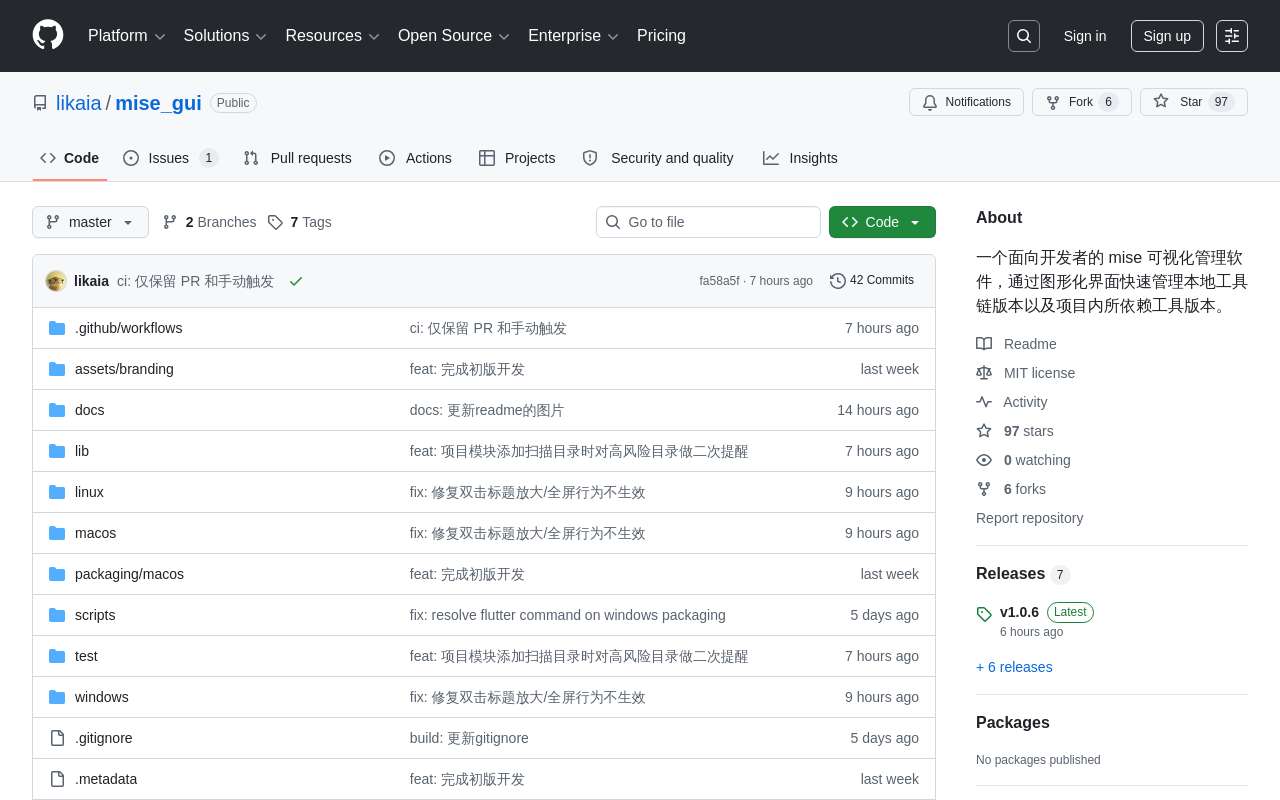This screenshot has width=1280, height=800.
Task: Click the linux folder icon
Action: pos(57,492)
